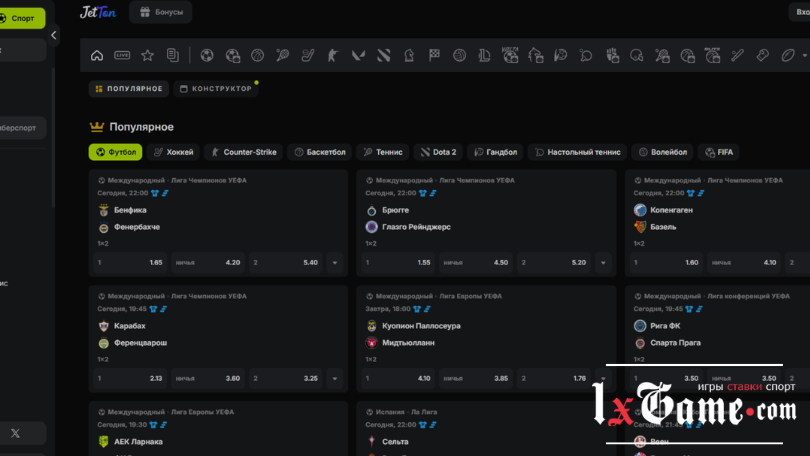Select Counter-Strike soldier icon in sports bar

point(333,55)
